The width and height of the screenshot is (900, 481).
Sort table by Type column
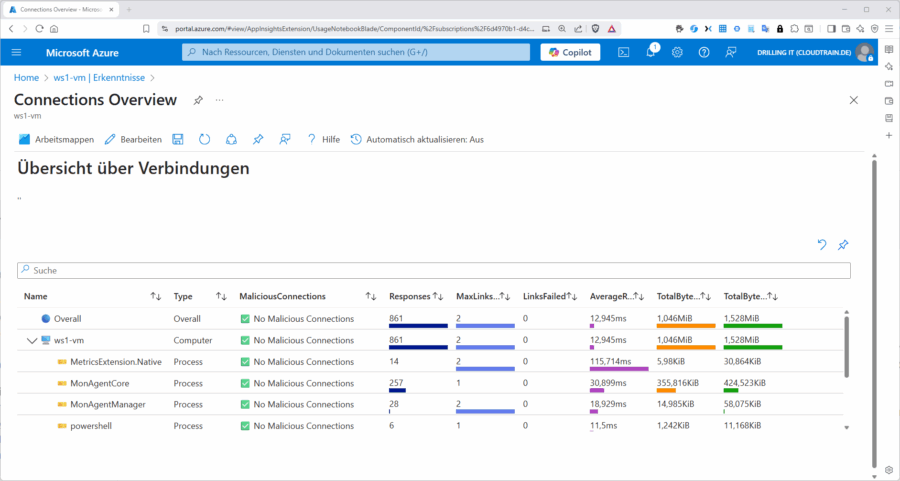[221, 296]
